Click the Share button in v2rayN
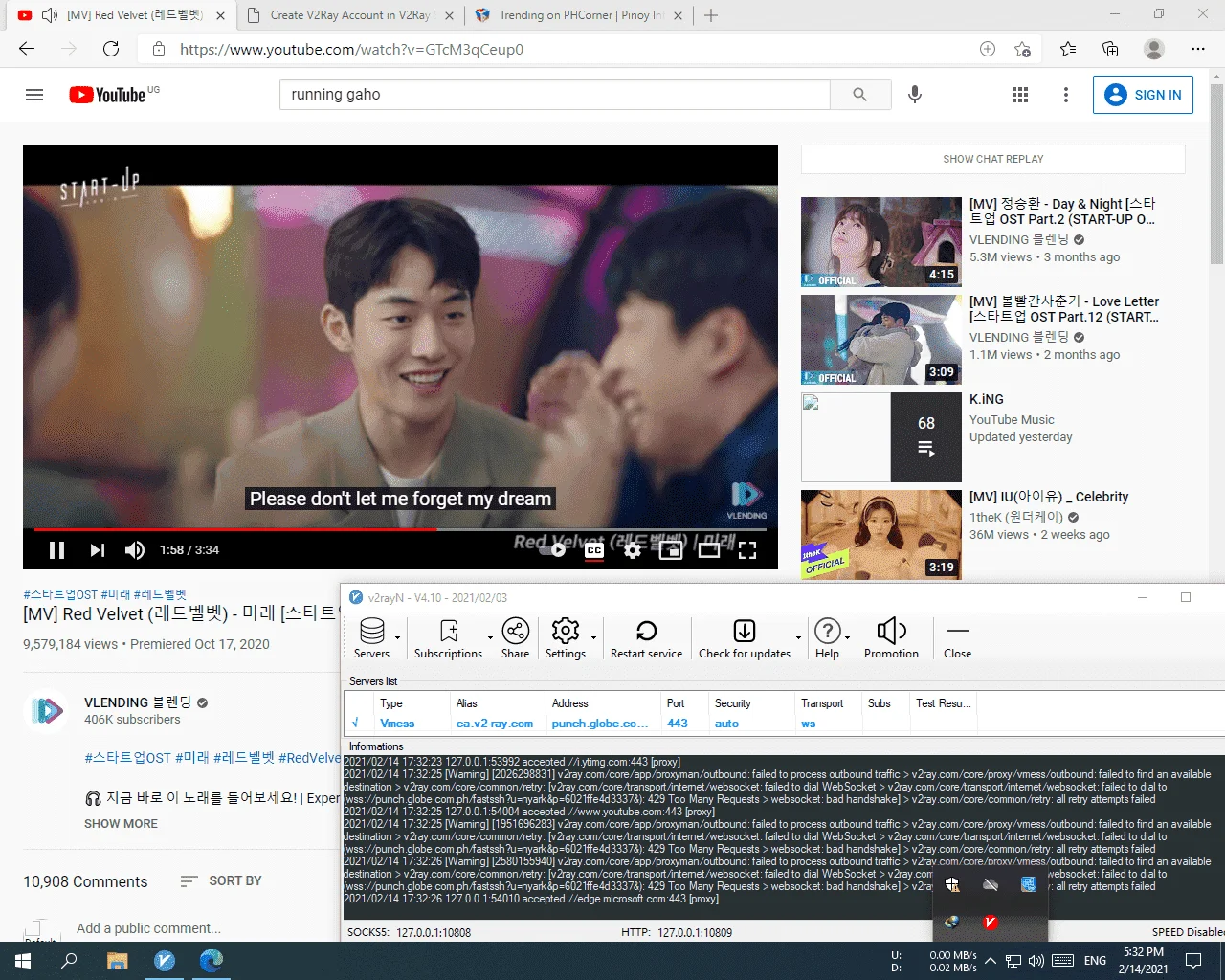This screenshot has width=1225, height=980. point(515,638)
